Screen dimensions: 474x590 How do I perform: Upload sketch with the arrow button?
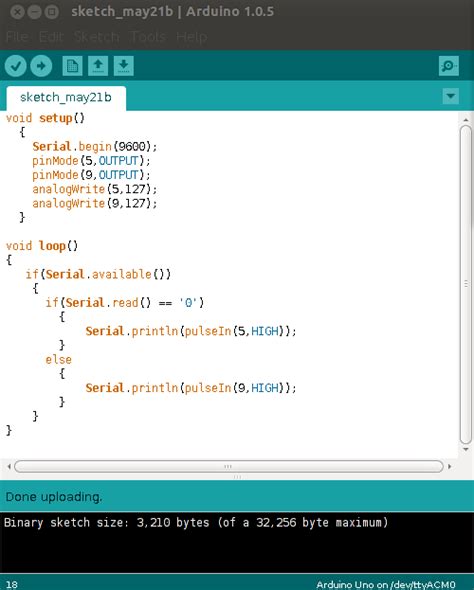41,66
